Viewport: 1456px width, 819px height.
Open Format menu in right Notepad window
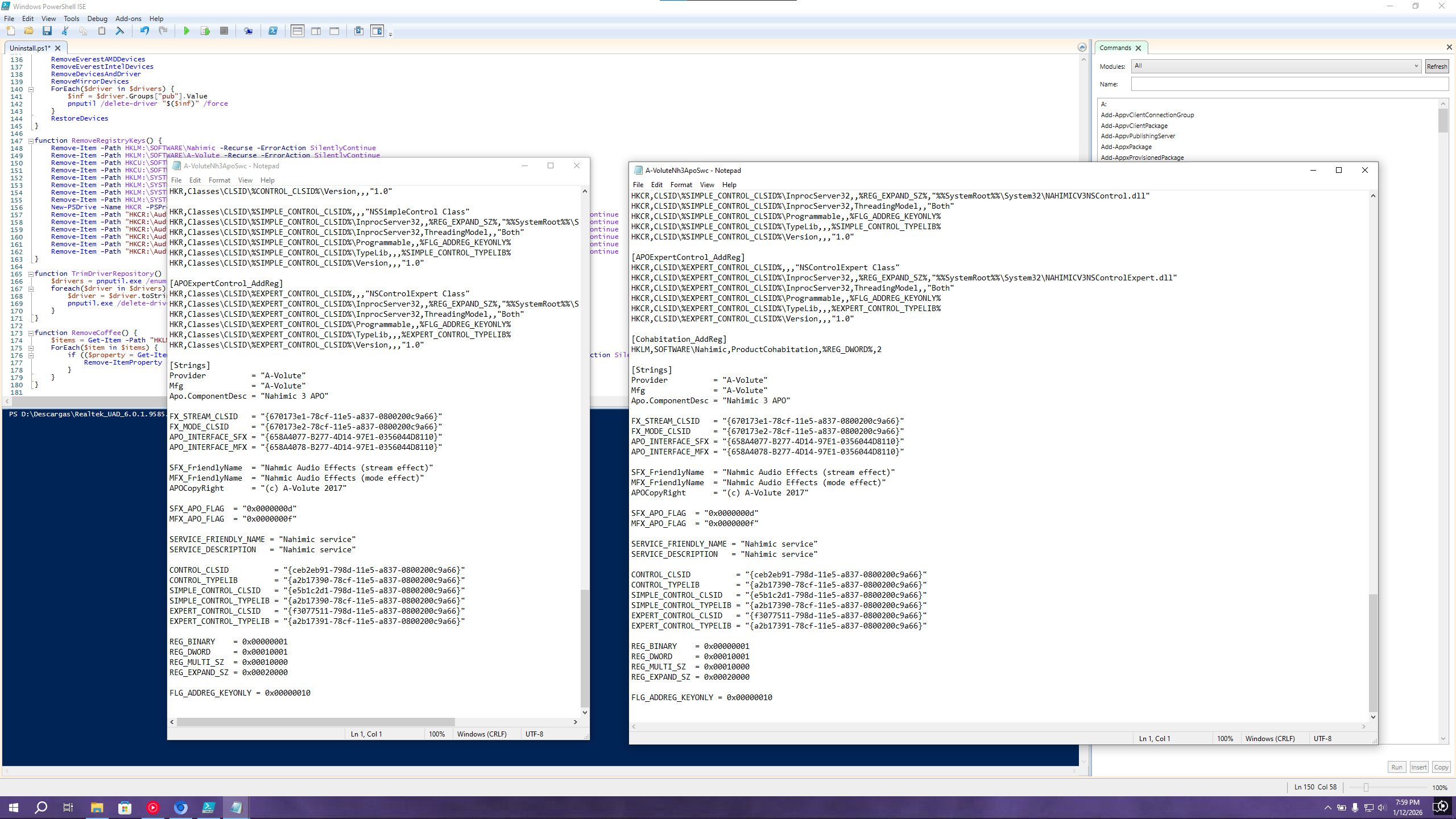681,185
